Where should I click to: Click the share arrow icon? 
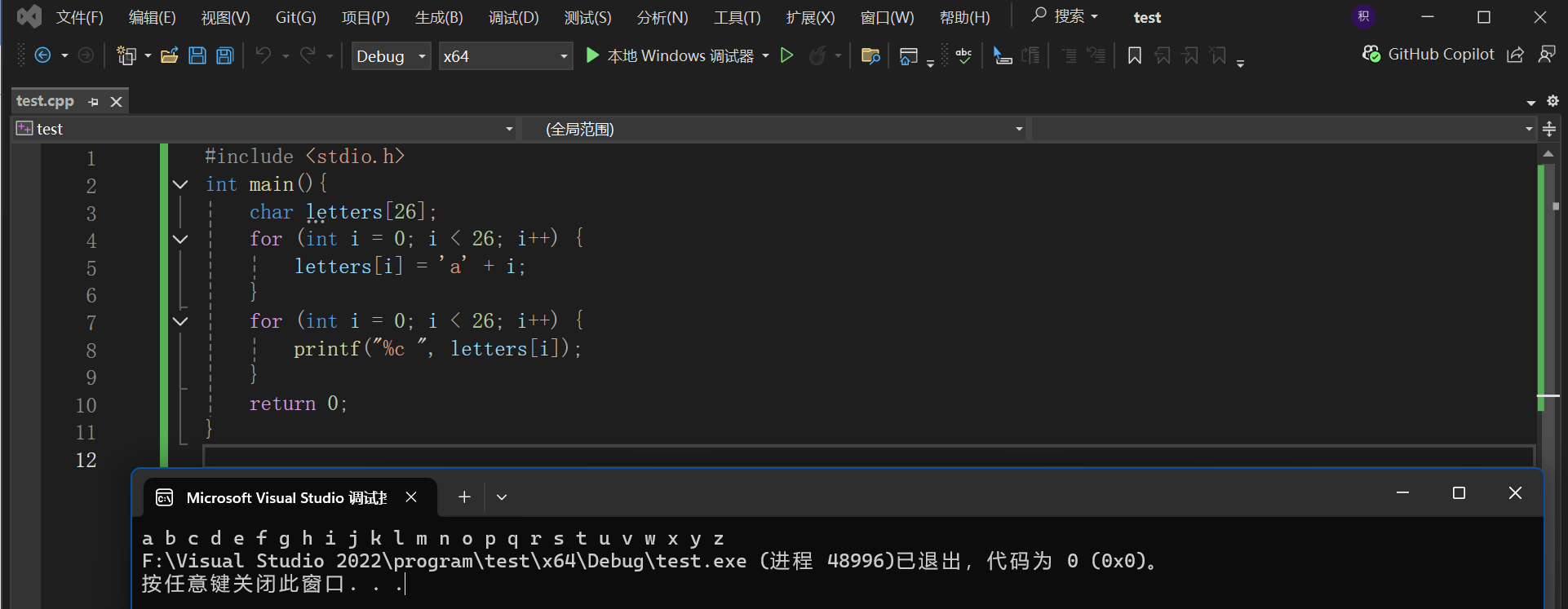coord(1515,55)
